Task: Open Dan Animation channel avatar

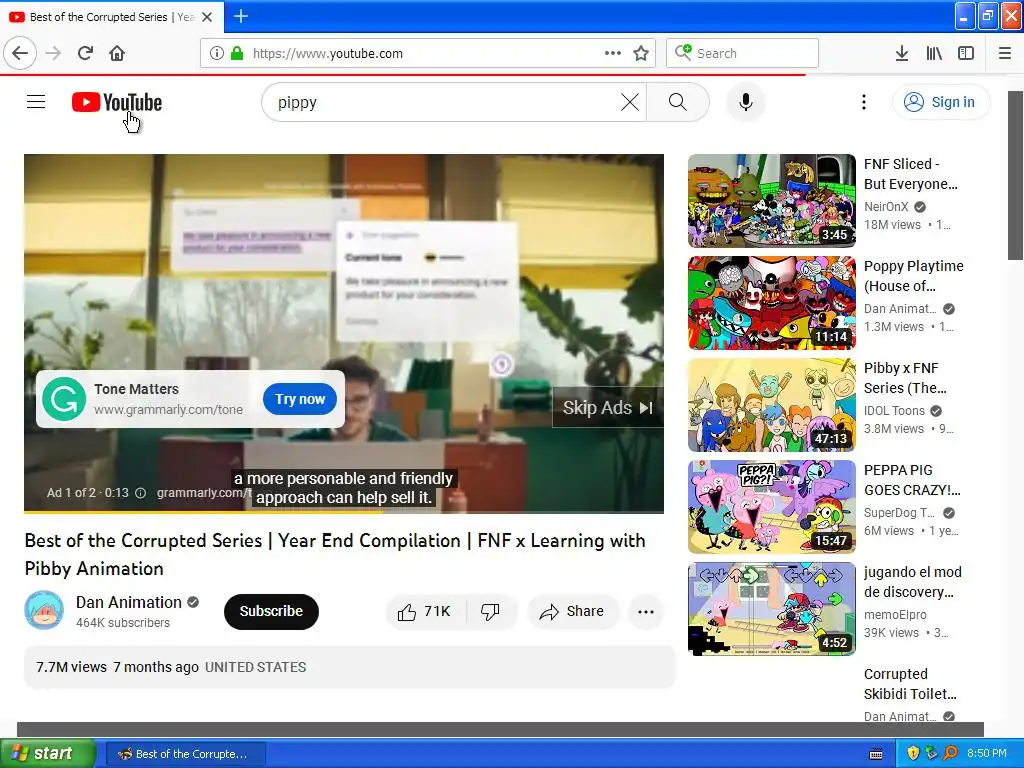Action: 44,611
